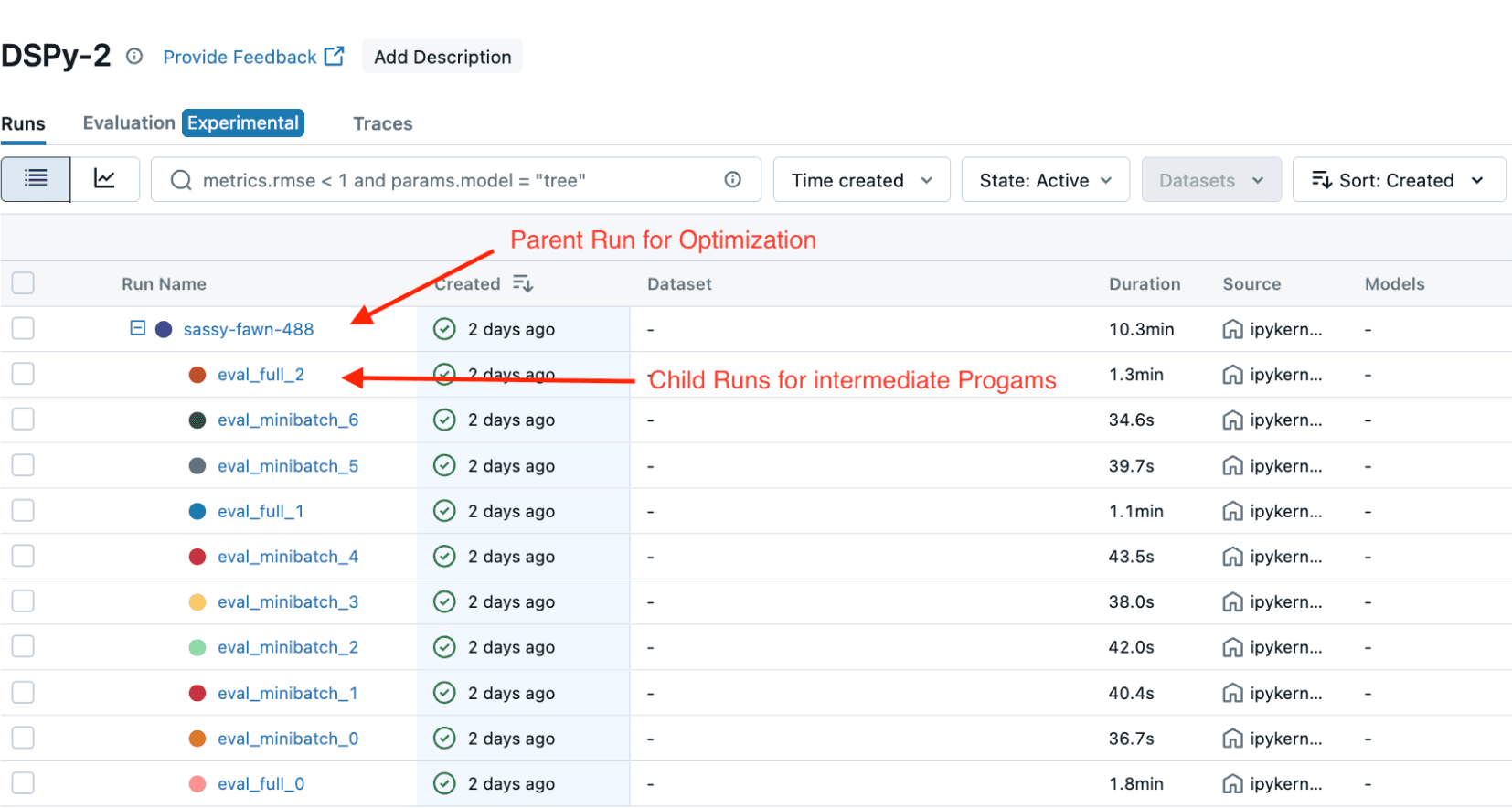Open the Time created dropdown
The height and width of the screenshot is (808, 1512).
click(861, 180)
